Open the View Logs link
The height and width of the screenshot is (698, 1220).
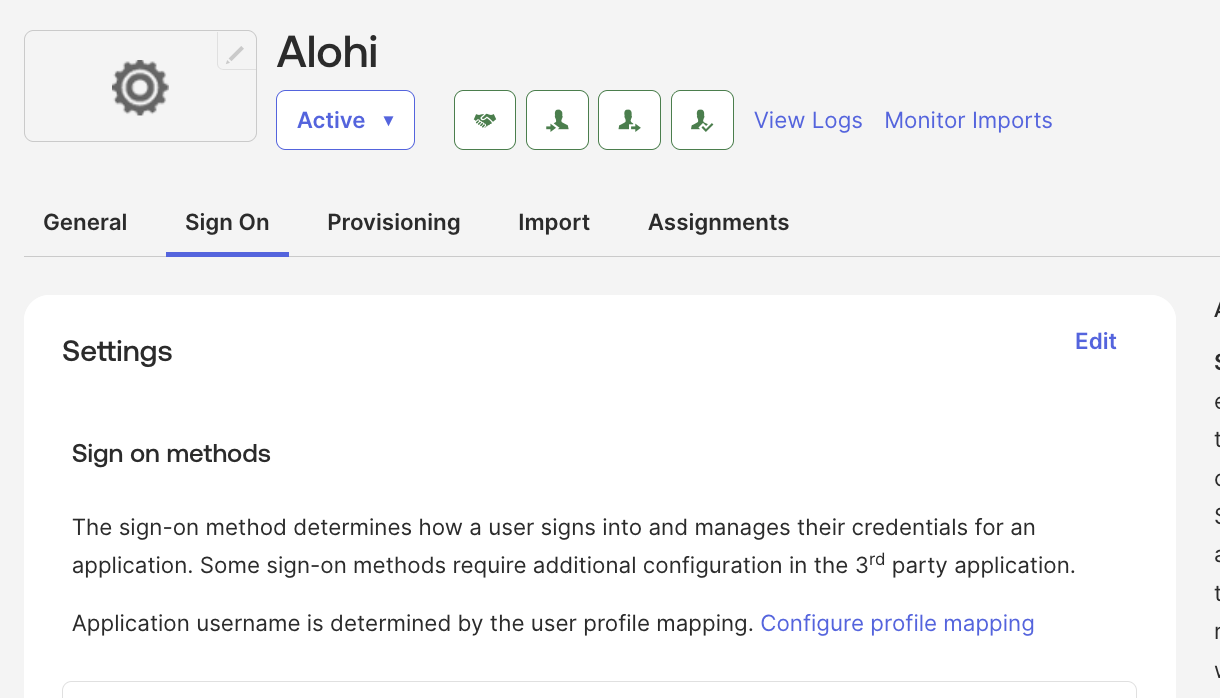[x=808, y=120]
